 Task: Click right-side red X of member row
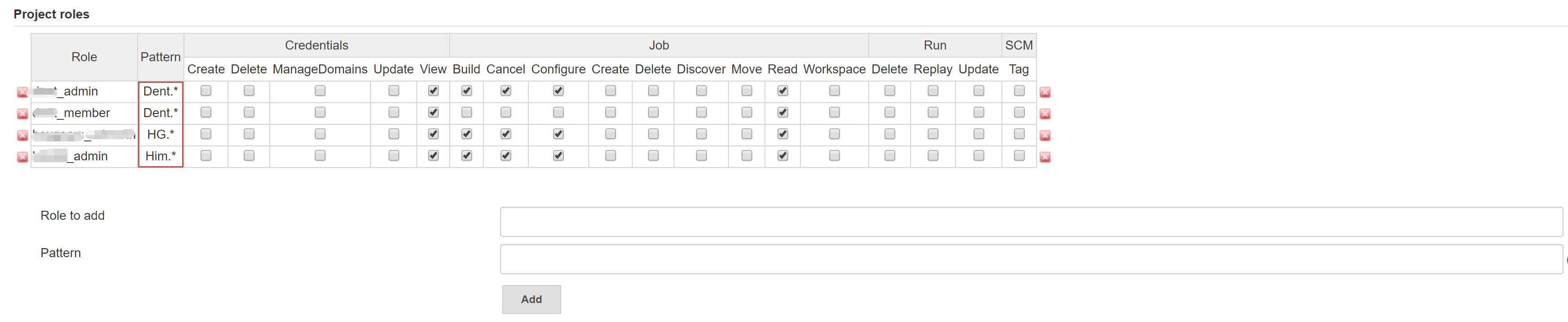tap(1045, 113)
